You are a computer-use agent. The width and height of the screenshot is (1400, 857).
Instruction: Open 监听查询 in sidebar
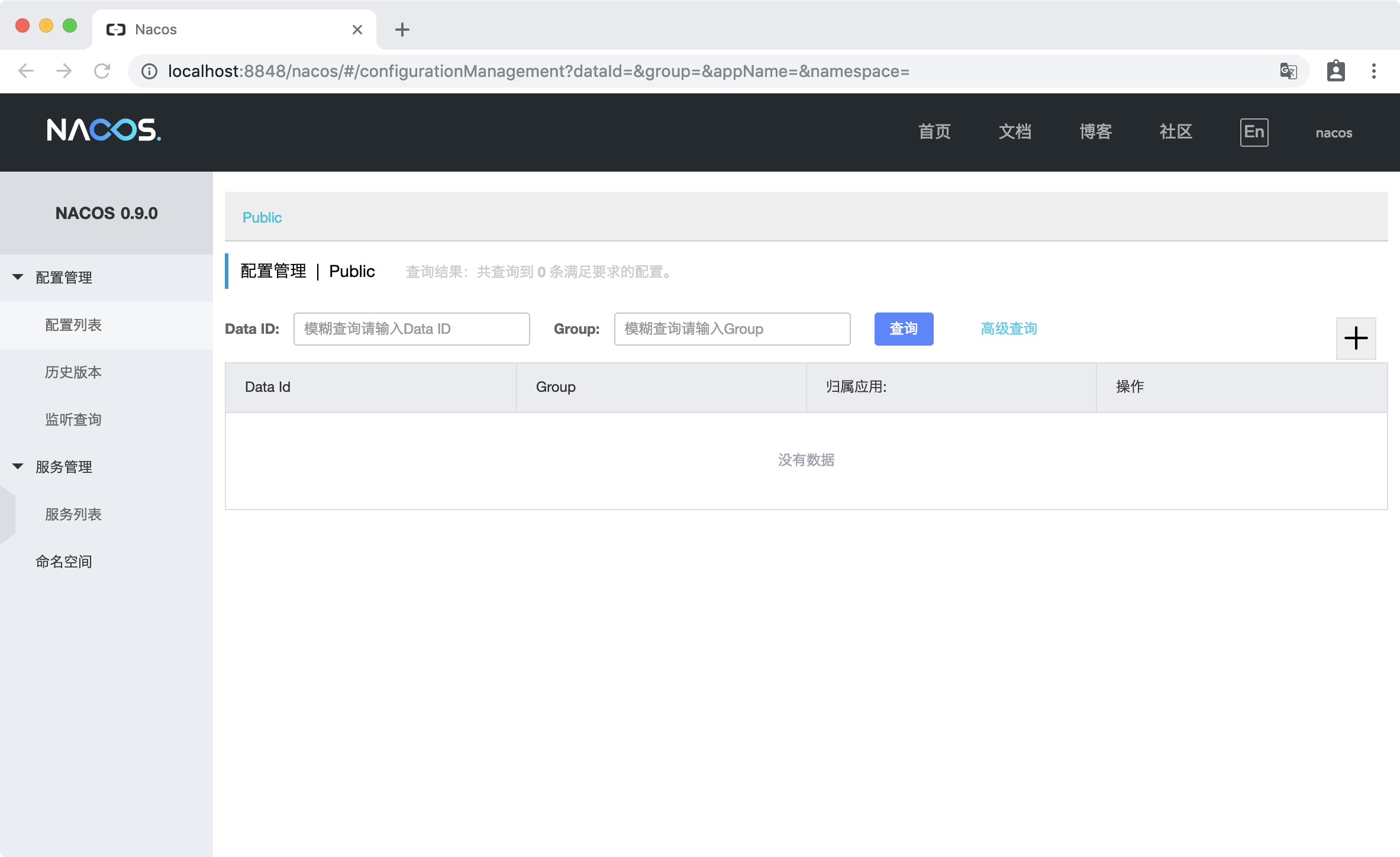[x=73, y=420]
